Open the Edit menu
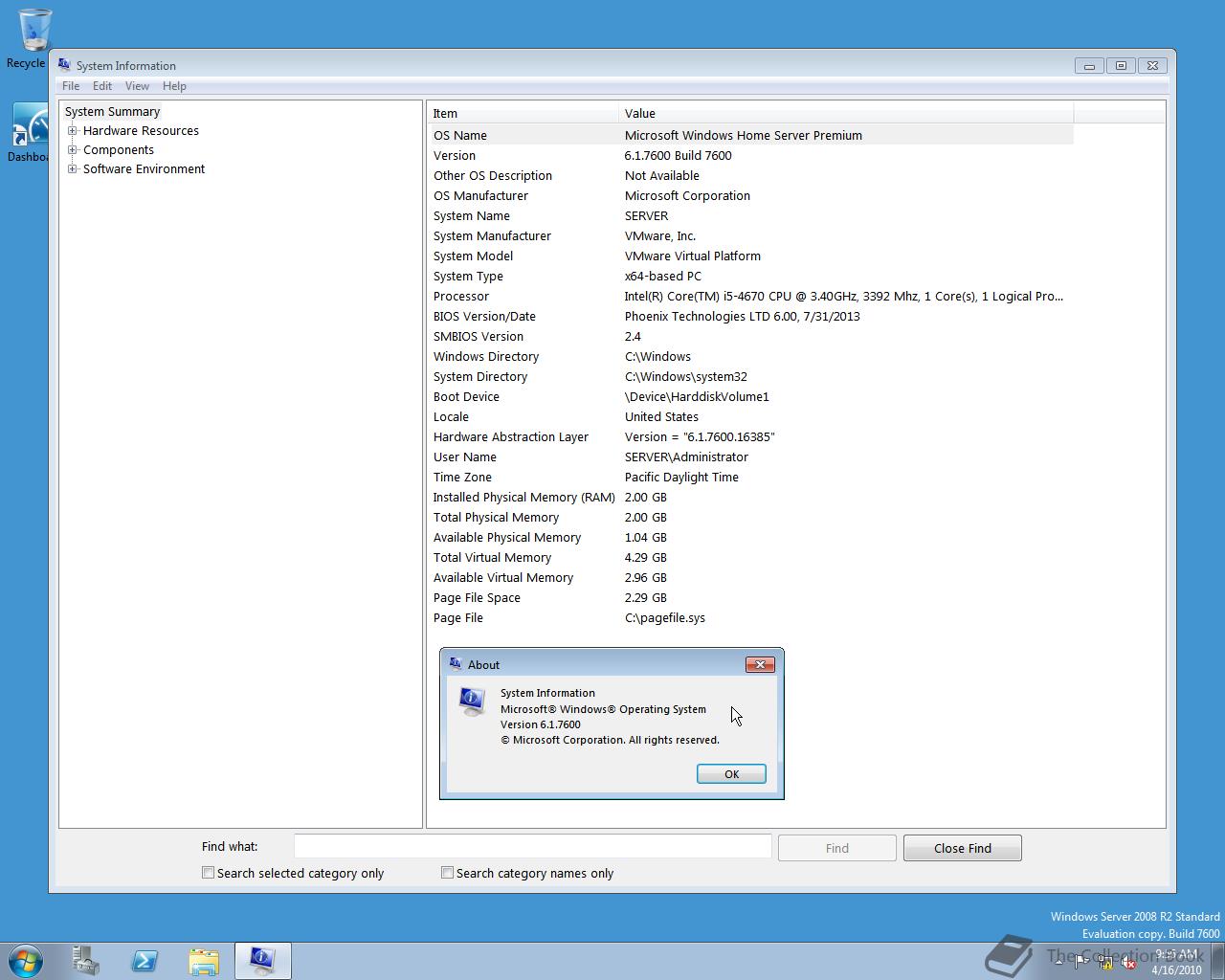 (102, 86)
